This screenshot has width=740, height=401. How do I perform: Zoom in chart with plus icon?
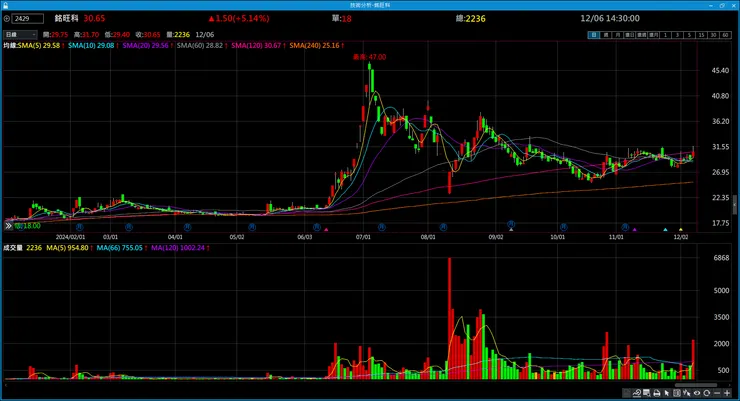tap(727, 393)
